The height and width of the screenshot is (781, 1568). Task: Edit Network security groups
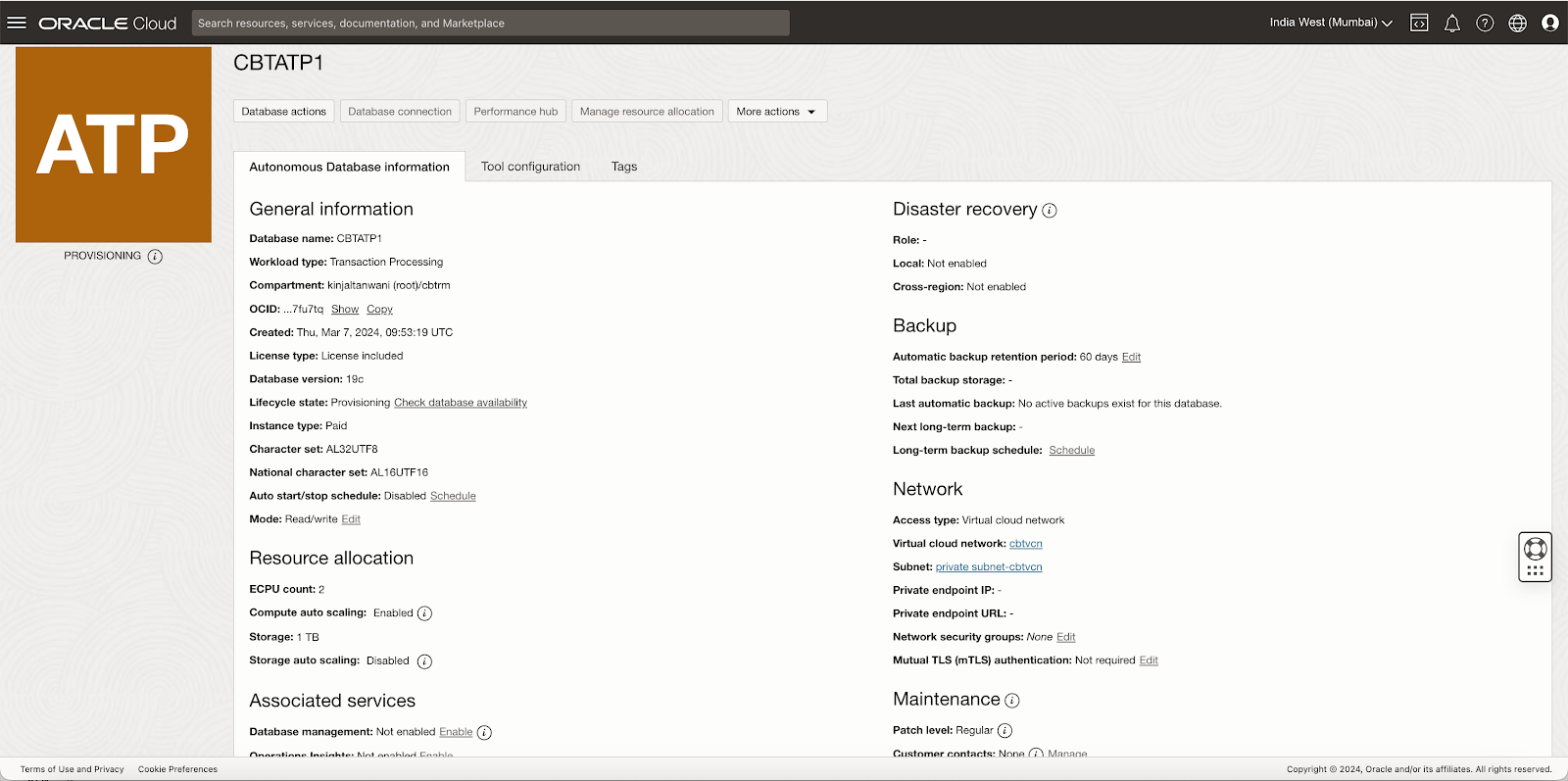pos(1065,637)
